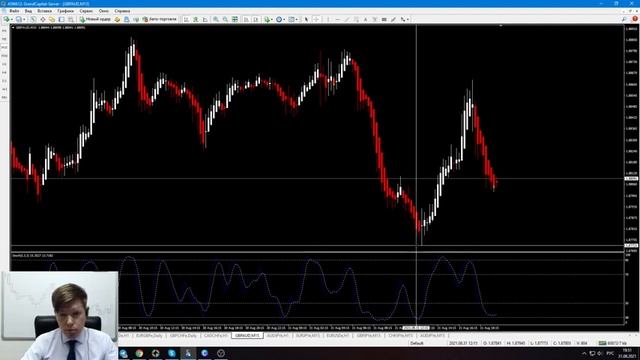Expand the New Chart dropdown arrow
The width and height of the screenshot is (640, 360).
coord(12,19)
